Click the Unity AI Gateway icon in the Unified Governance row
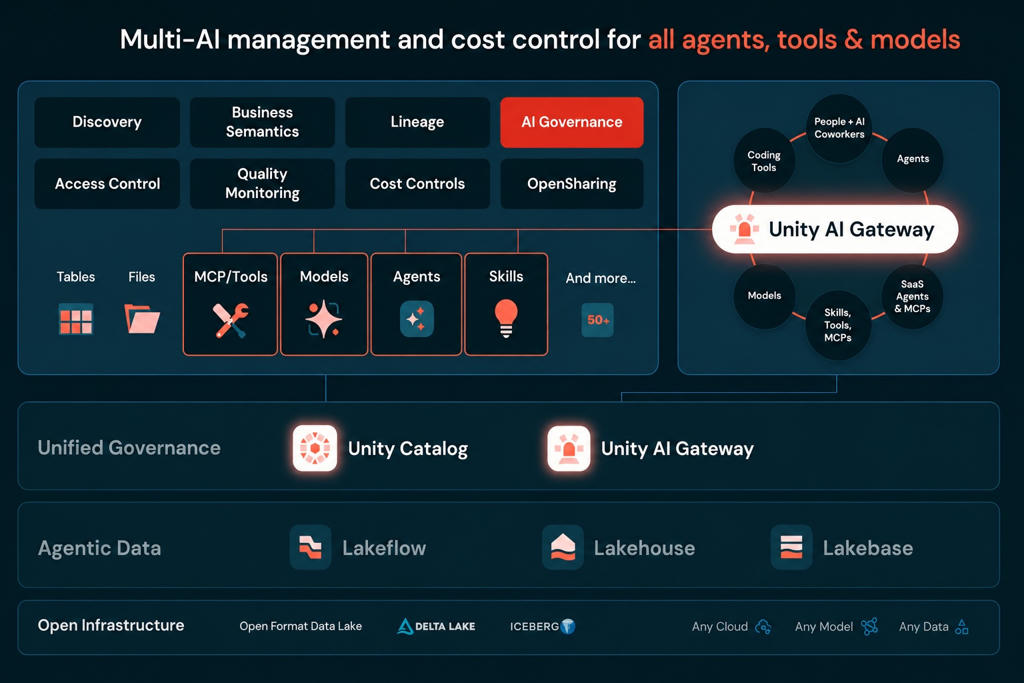This screenshot has width=1024, height=683. pyautogui.click(x=569, y=448)
